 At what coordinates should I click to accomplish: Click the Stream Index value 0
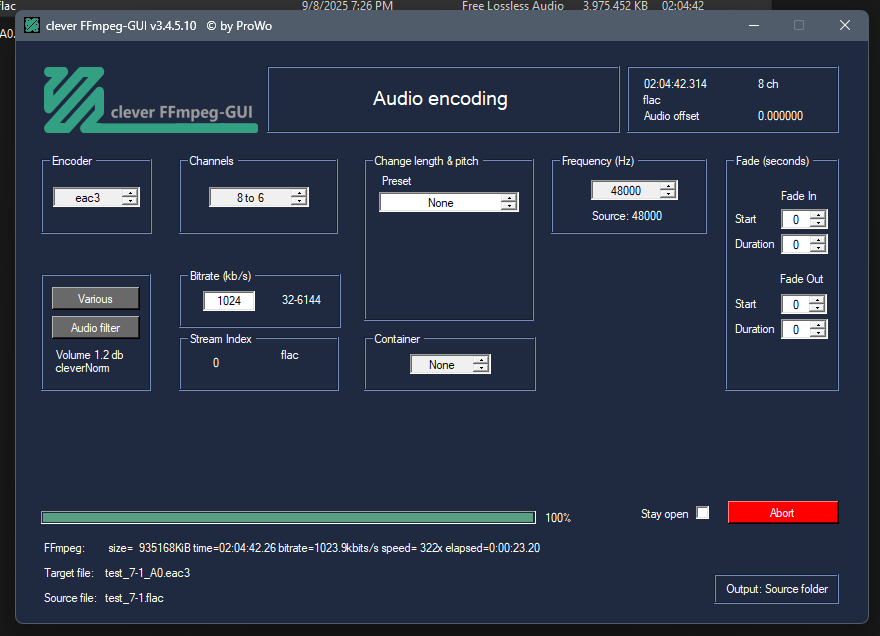[216, 363]
